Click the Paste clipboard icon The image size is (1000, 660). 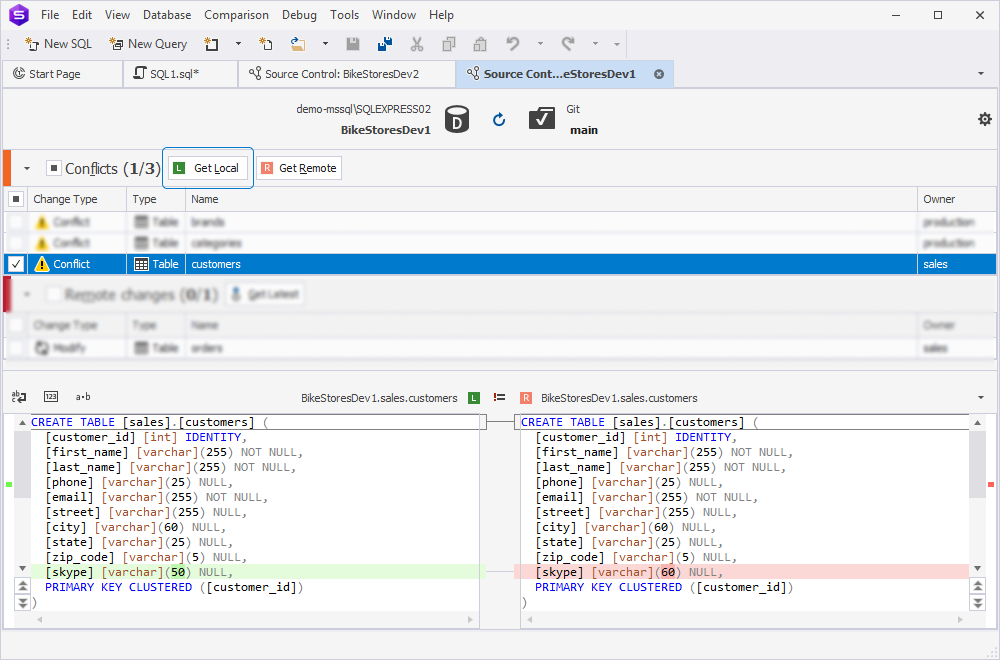pos(480,44)
